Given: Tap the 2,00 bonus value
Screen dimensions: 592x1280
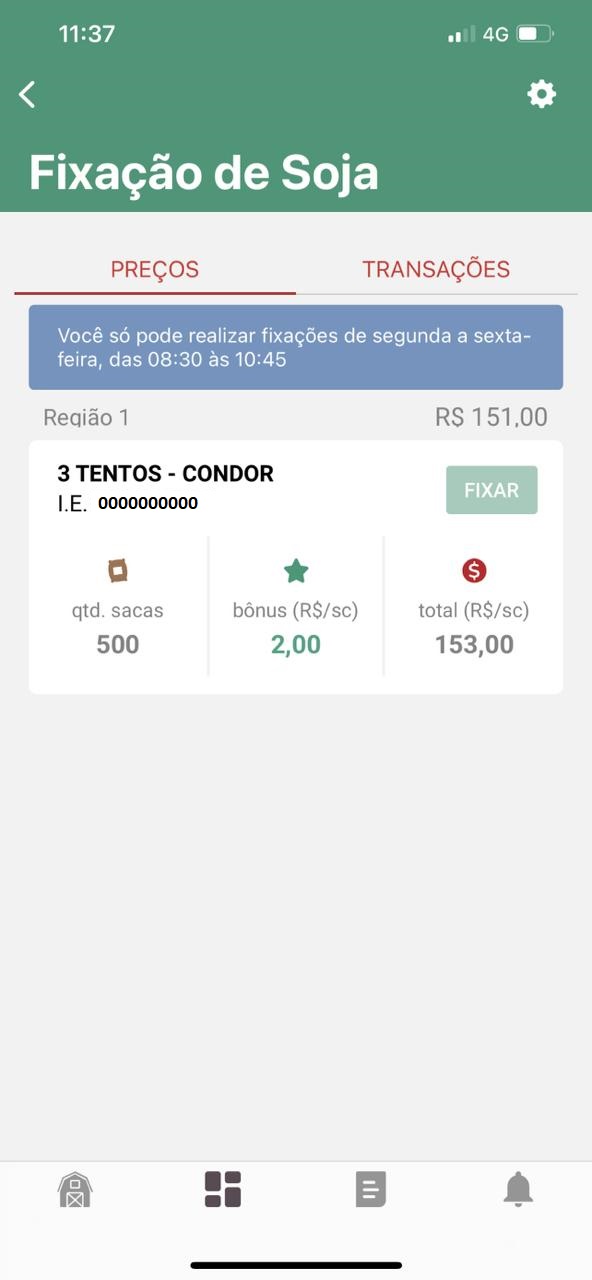Looking at the screenshot, I should click(296, 644).
